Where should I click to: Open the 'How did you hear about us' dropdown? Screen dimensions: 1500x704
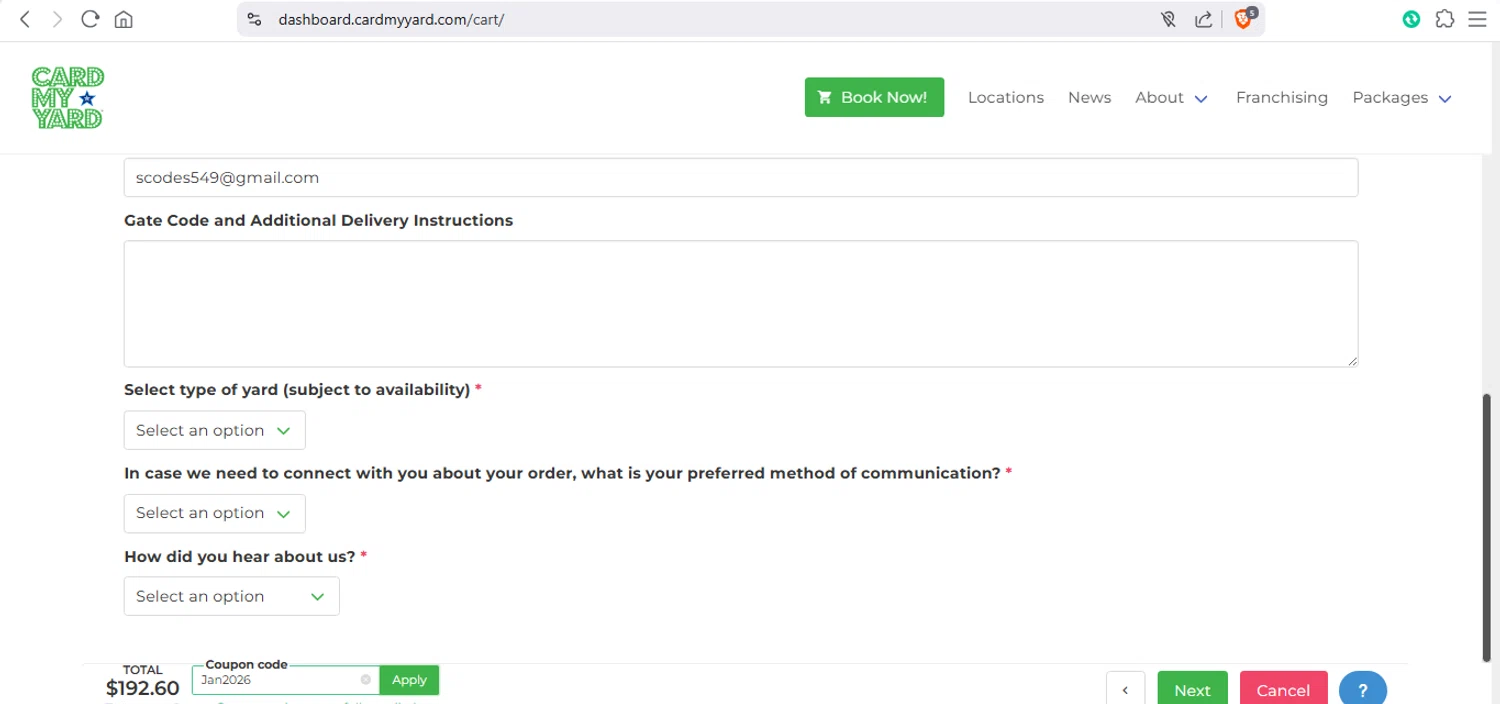coord(231,597)
